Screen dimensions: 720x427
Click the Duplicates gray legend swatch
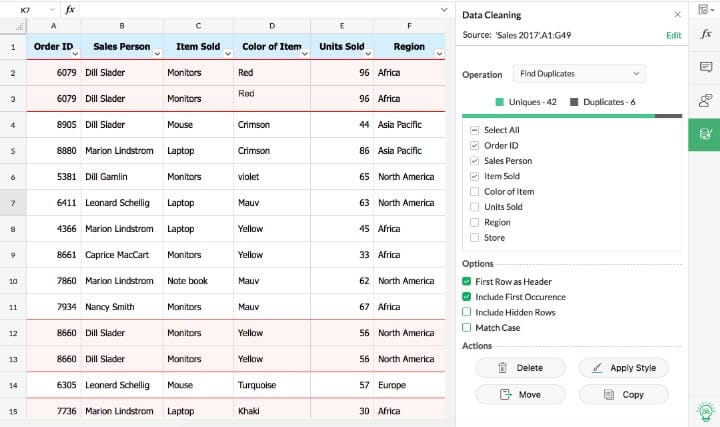coord(574,102)
